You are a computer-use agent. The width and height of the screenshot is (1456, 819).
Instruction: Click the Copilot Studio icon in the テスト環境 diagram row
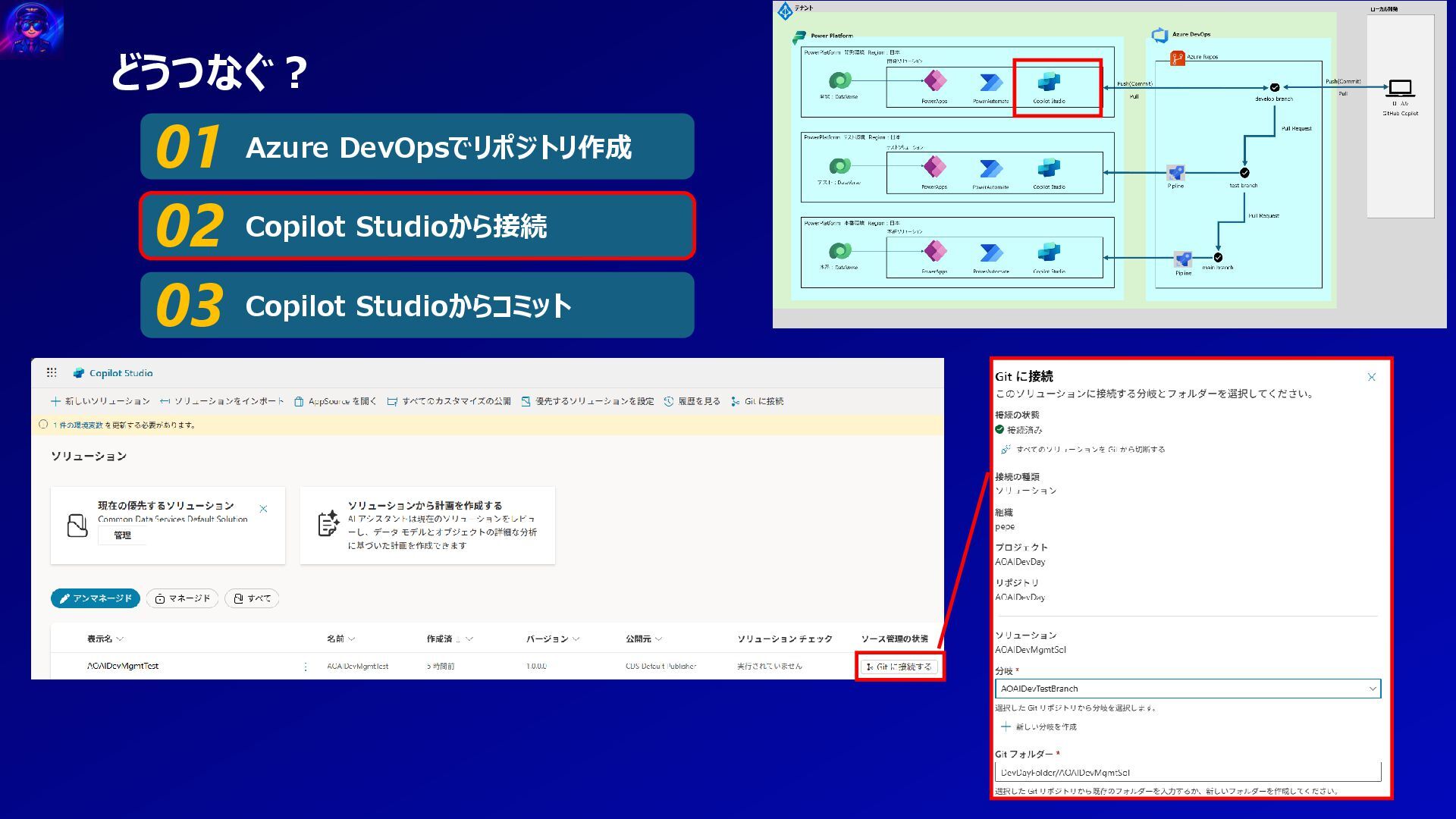pyautogui.click(x=1049, y=168)
